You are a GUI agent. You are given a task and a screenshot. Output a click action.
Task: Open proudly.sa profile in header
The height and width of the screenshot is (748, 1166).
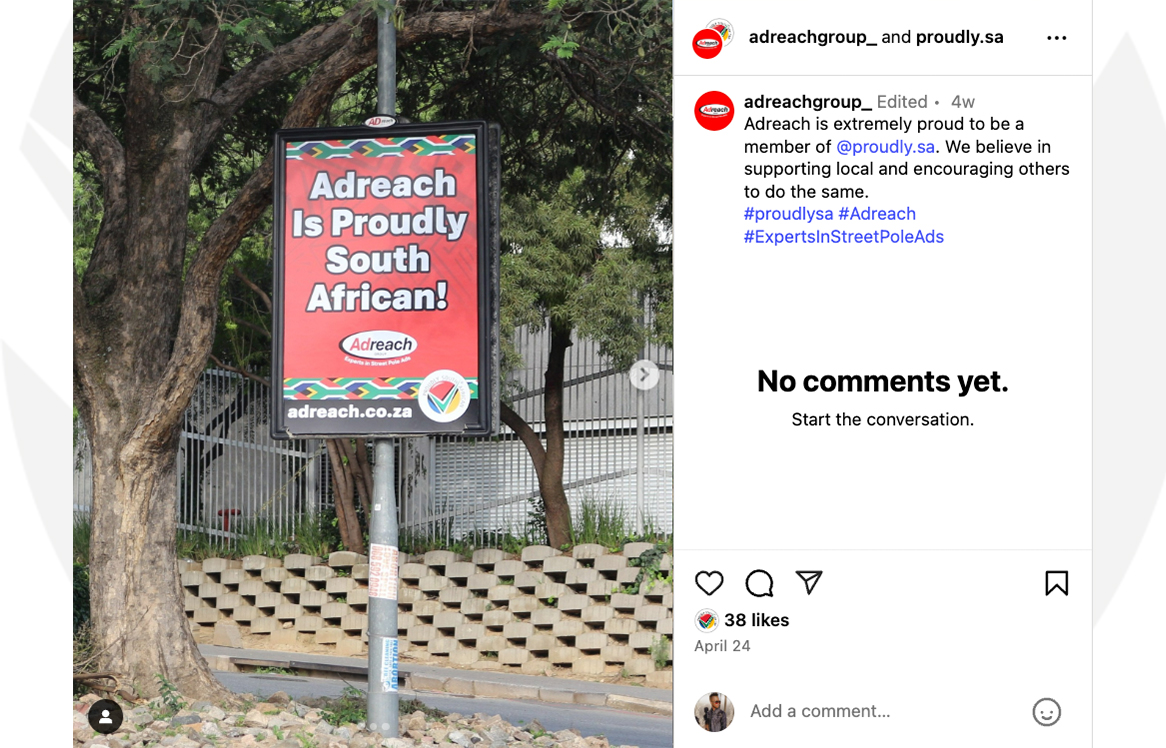click(x=959, y=37)
